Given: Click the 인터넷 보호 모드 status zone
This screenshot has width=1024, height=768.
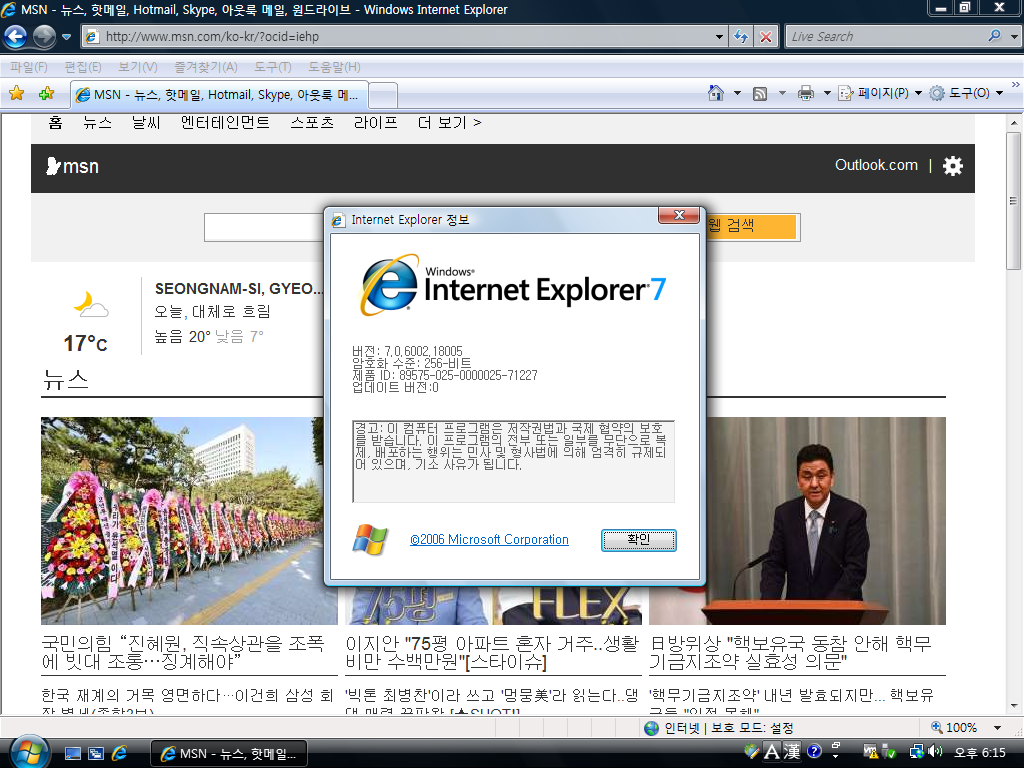Looking at the screenshot, I should pos(718,728).
